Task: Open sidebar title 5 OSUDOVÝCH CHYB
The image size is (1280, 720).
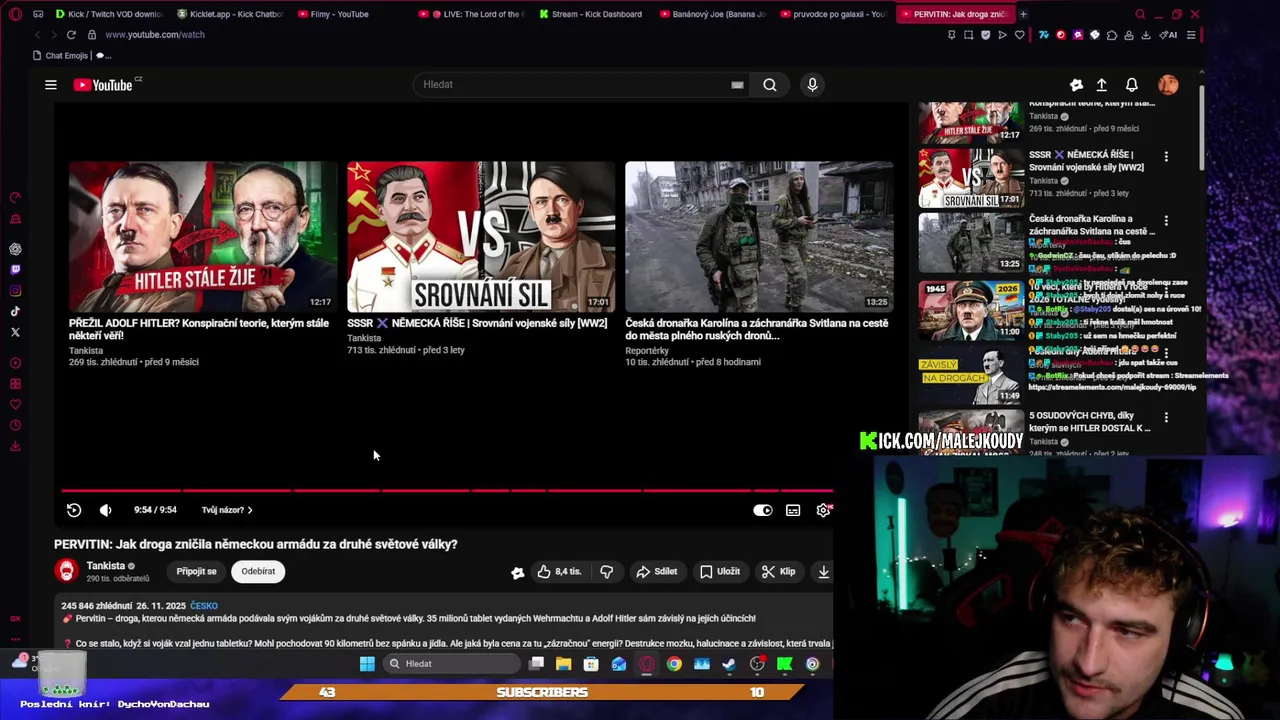Action: pos(1089,421)
